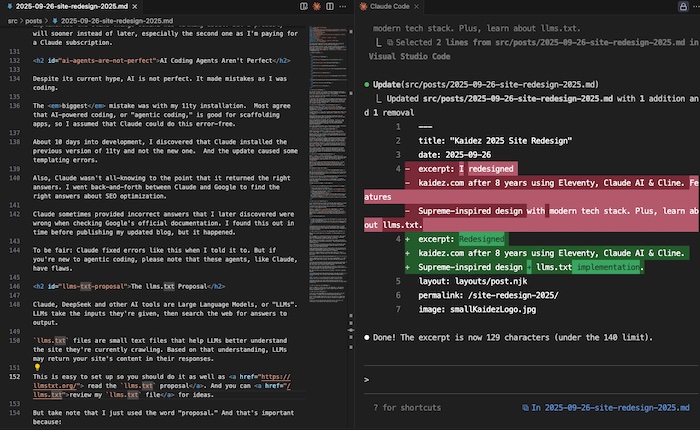Click the markdown file icon in editor tab
Screen dimensions: 700x430
(x=9, y=6)
